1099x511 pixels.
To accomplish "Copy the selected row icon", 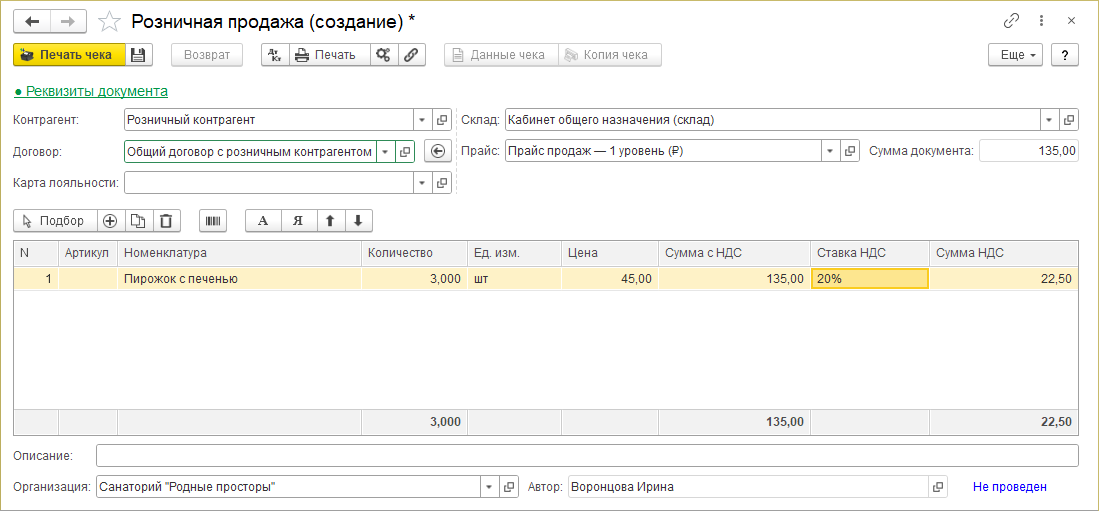I will pos(138,221).
